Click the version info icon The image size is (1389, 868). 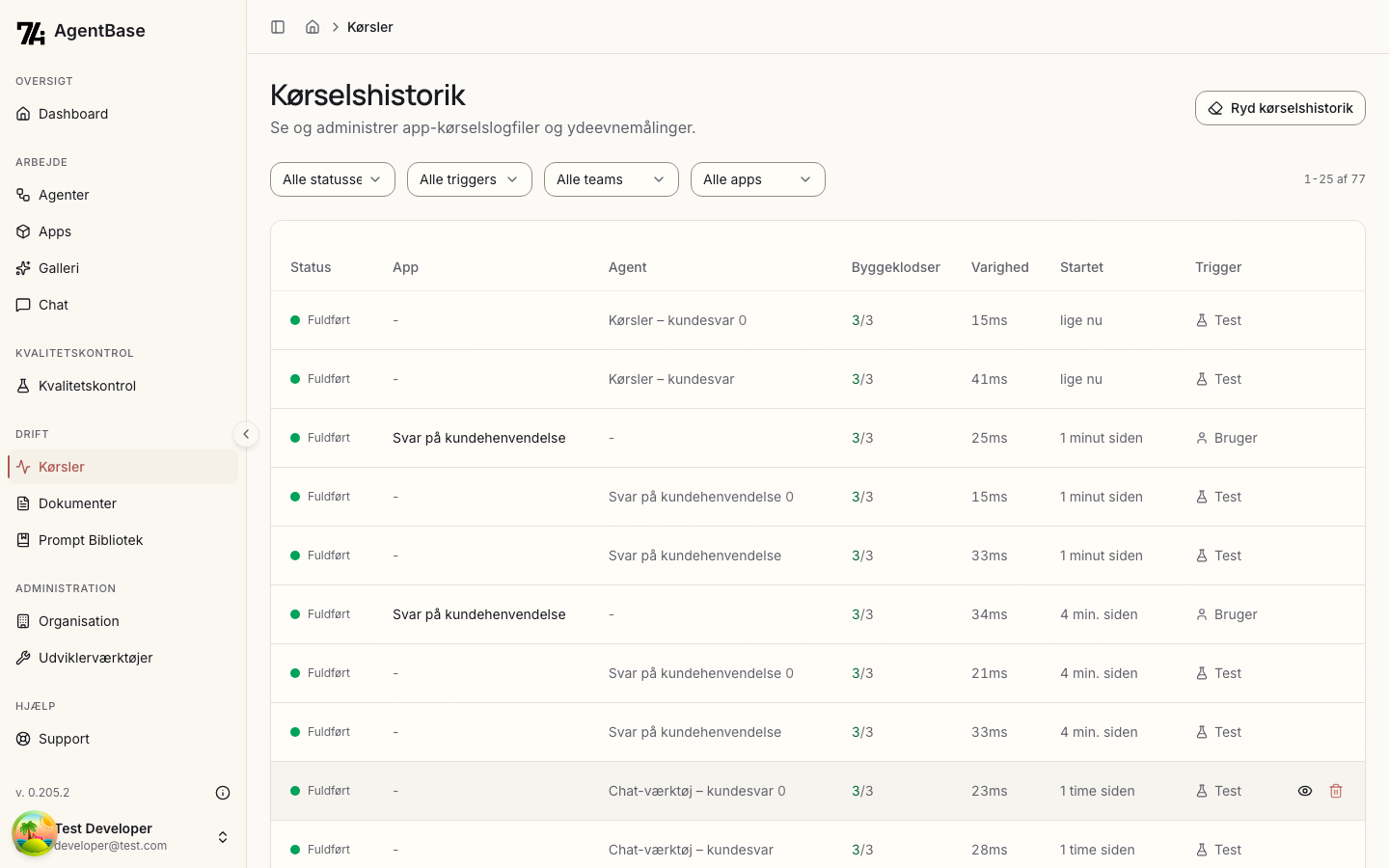[x=223, y=793]
